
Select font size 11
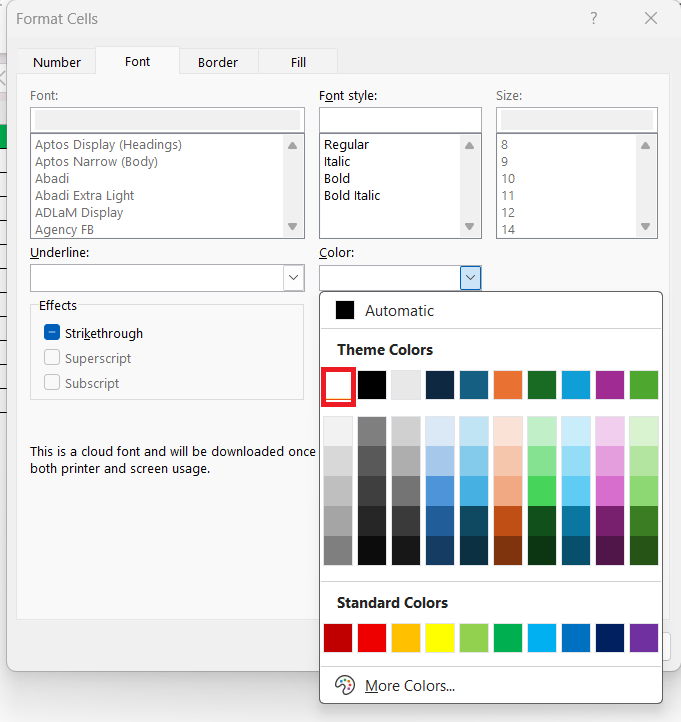508,196
